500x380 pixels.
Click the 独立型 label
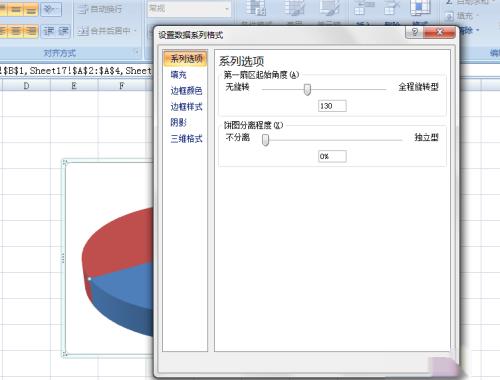pos(426,137)
